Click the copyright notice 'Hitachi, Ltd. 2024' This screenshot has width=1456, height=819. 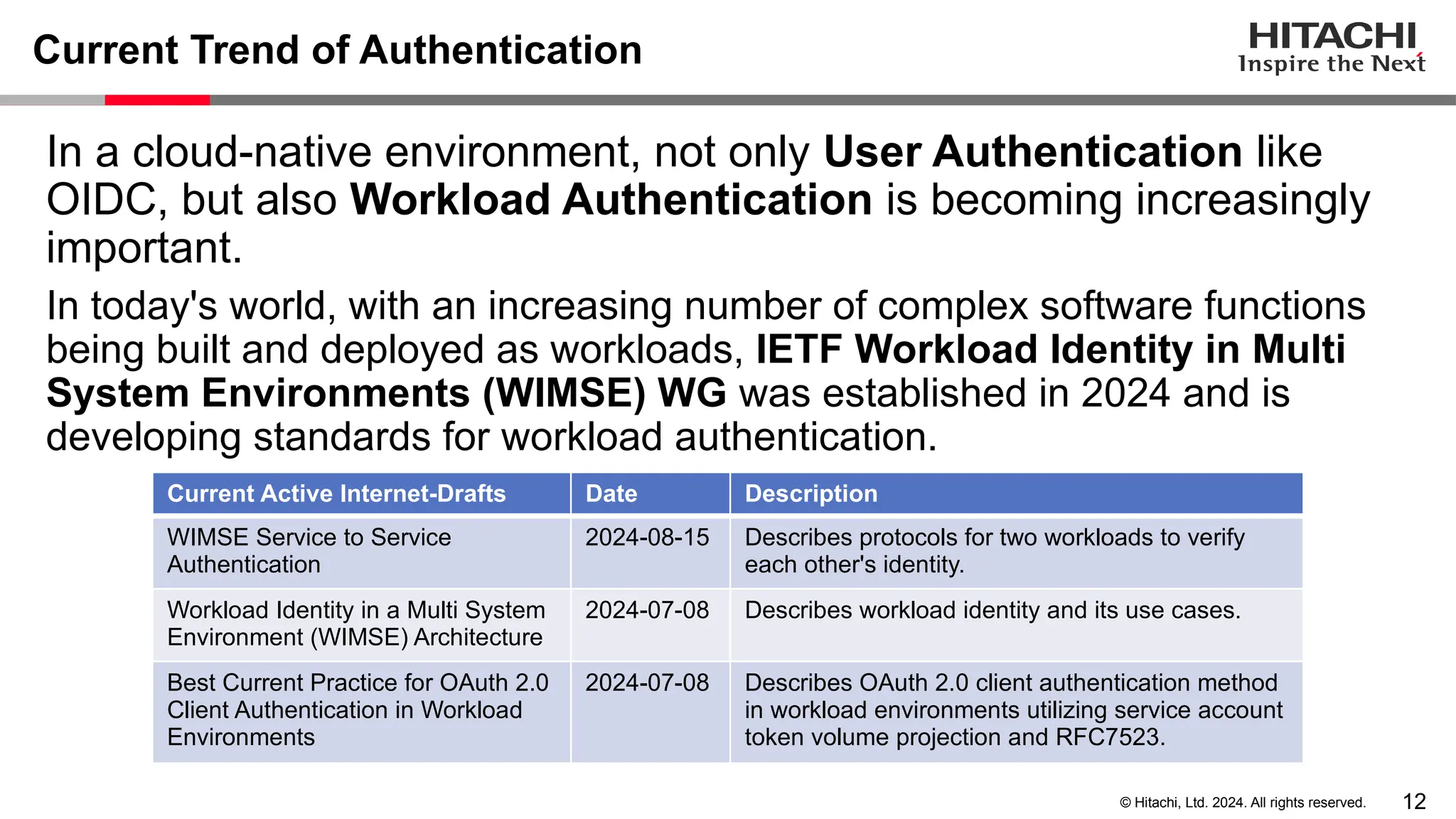coord(1243,803)
